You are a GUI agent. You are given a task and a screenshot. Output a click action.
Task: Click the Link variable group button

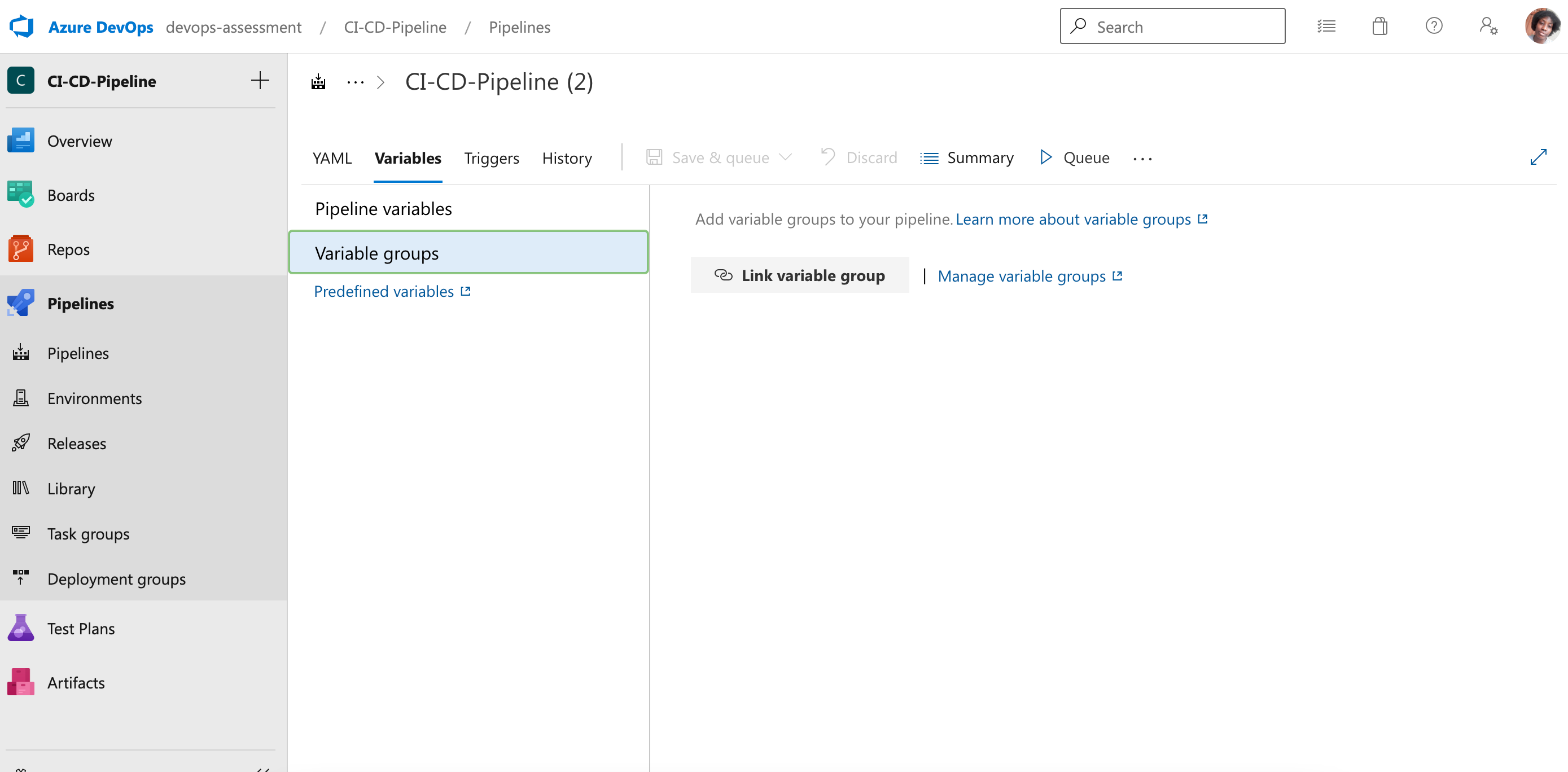click(800, 275)
